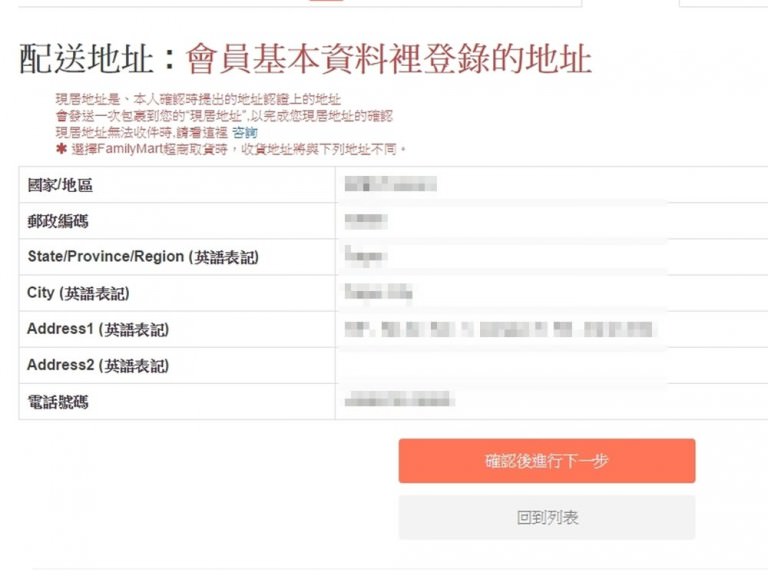Select the blurred State/Province/Region value

click(365, 257)
